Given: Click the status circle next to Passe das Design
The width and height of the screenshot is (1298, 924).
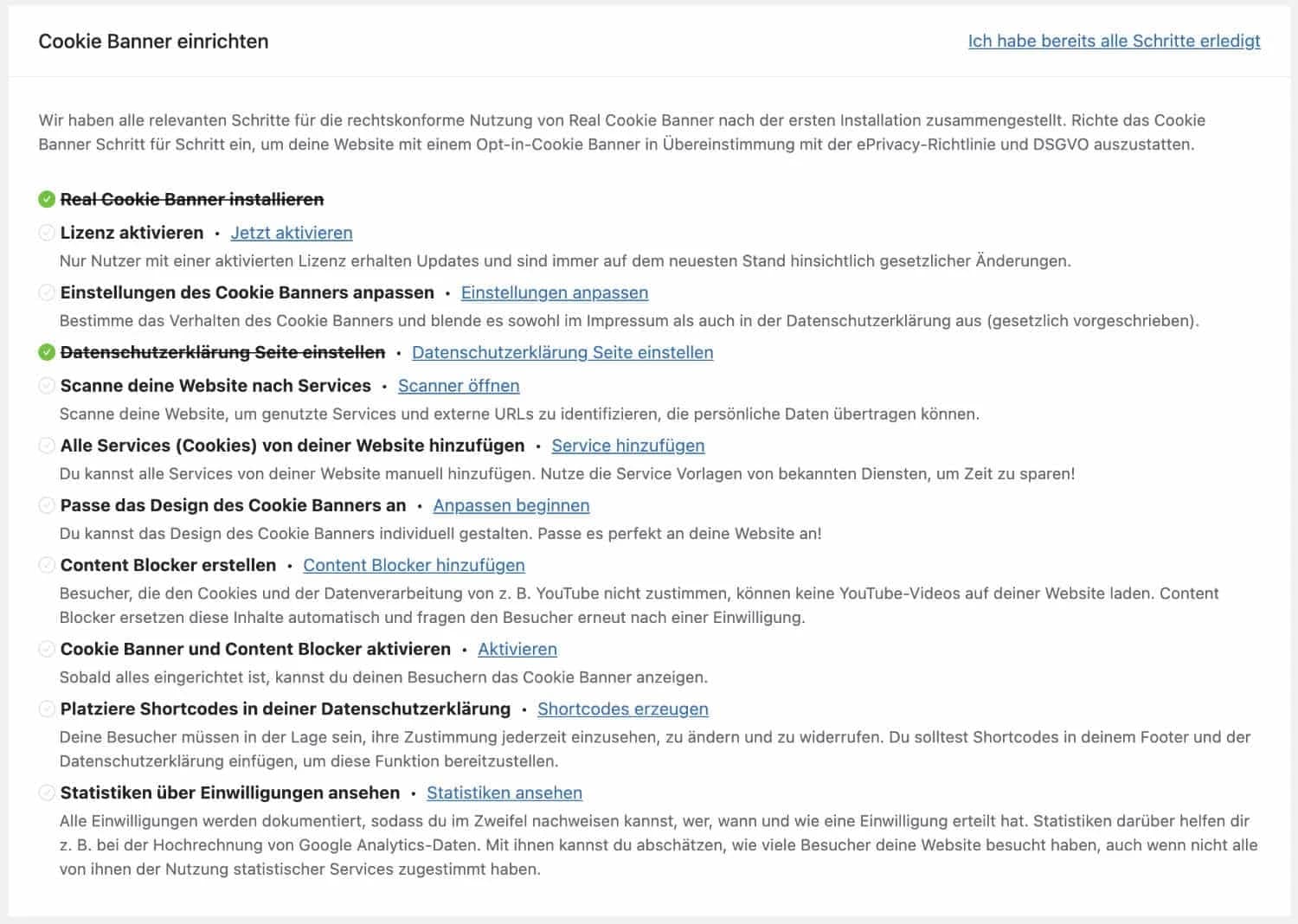Looking at the screenshot, I should click(x=47, y=505).
